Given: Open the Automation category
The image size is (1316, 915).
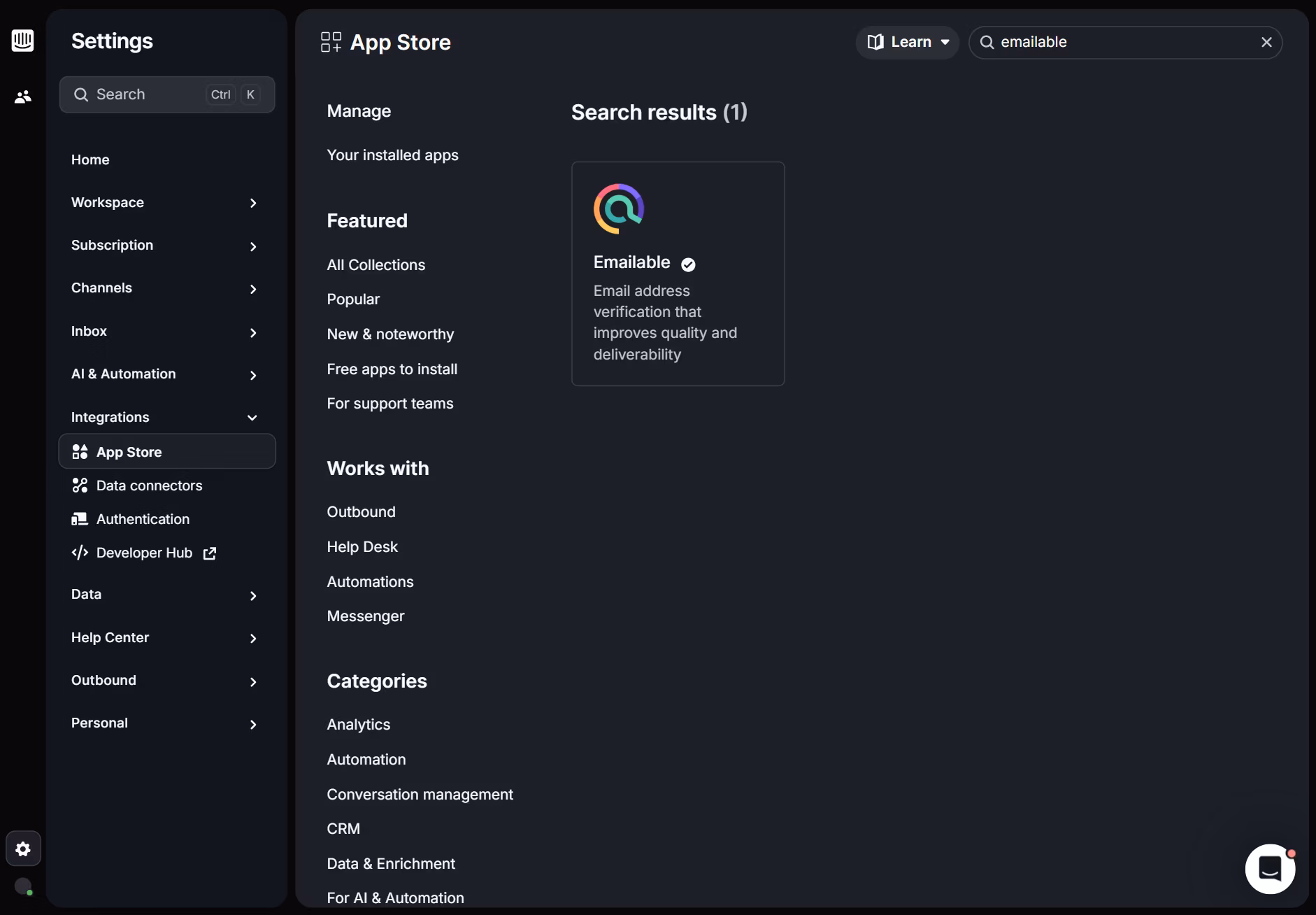Looking at the screenshot, I should [366, 760].
